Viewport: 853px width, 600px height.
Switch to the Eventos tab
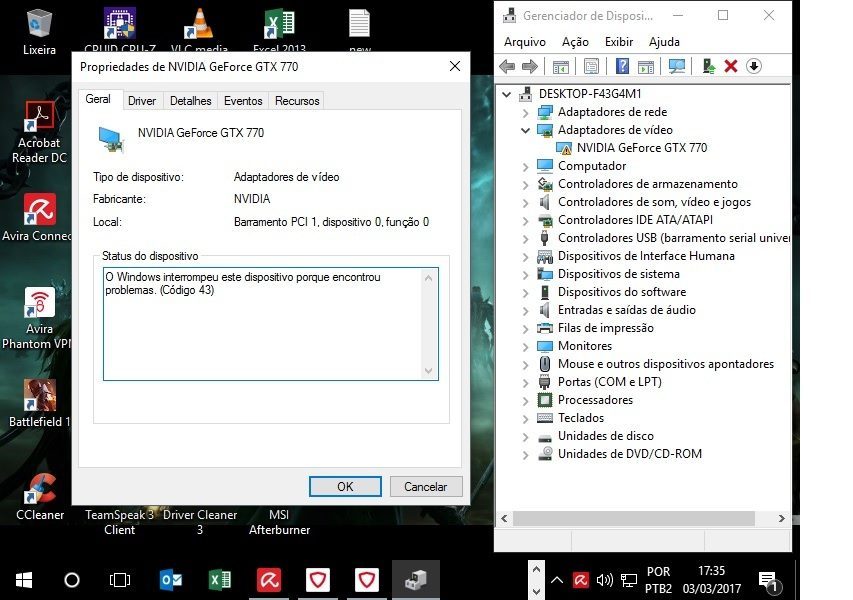[243, 101]
